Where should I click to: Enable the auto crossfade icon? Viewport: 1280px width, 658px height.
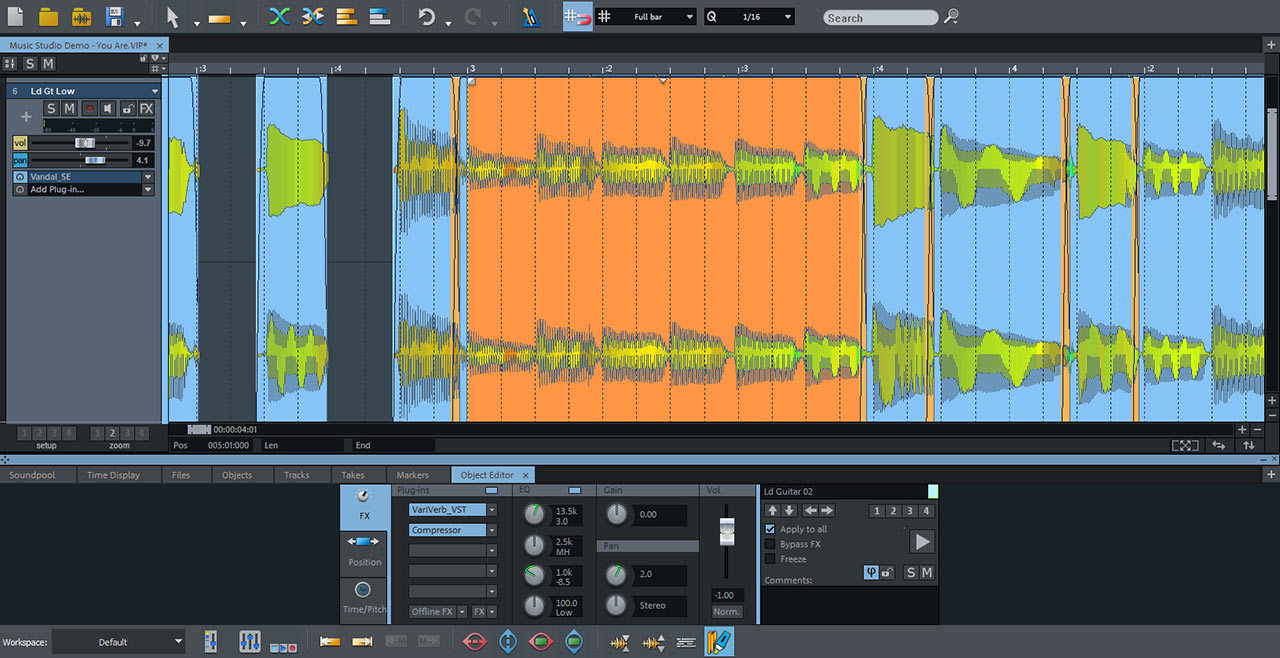coord(280,17)
